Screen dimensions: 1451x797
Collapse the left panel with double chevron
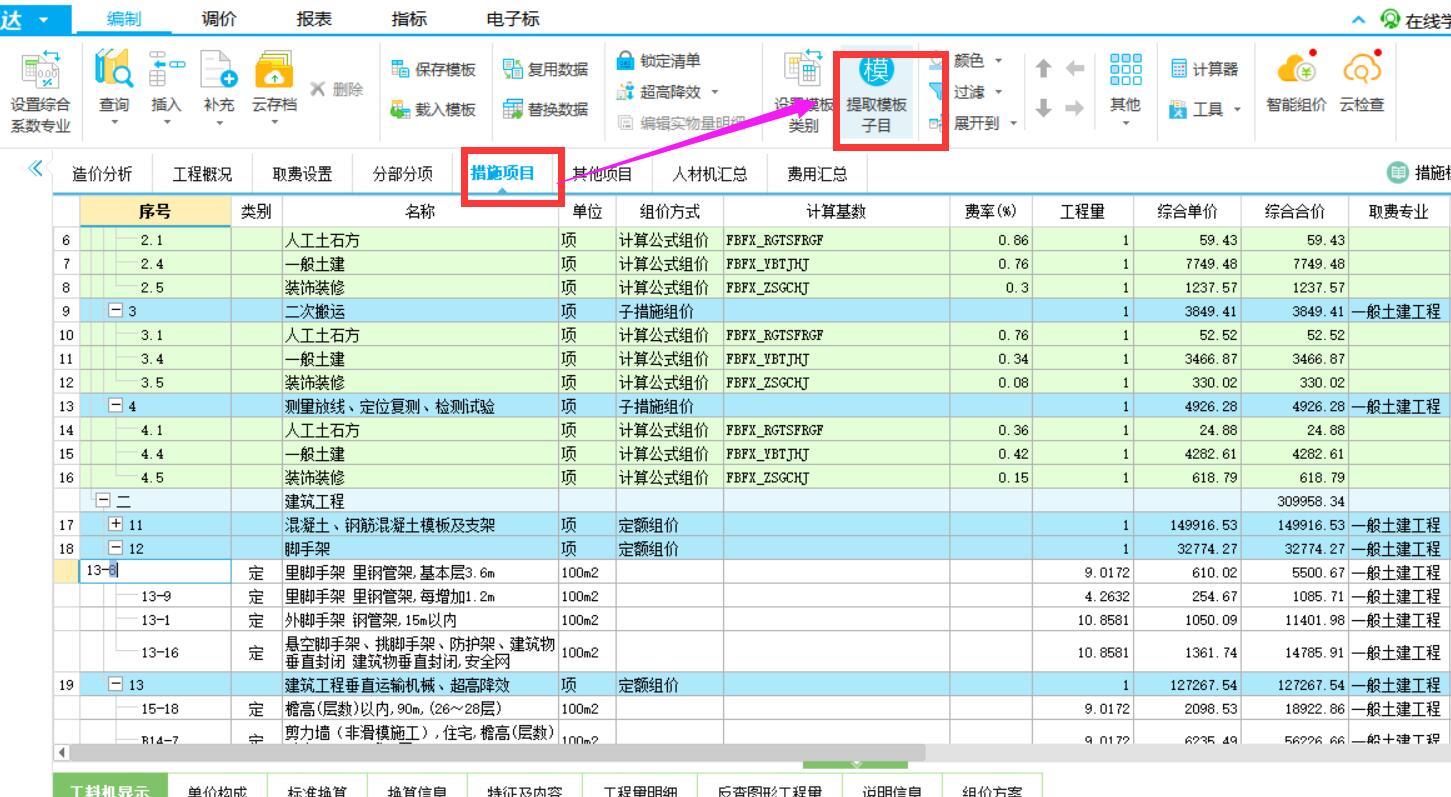[35, 167]
